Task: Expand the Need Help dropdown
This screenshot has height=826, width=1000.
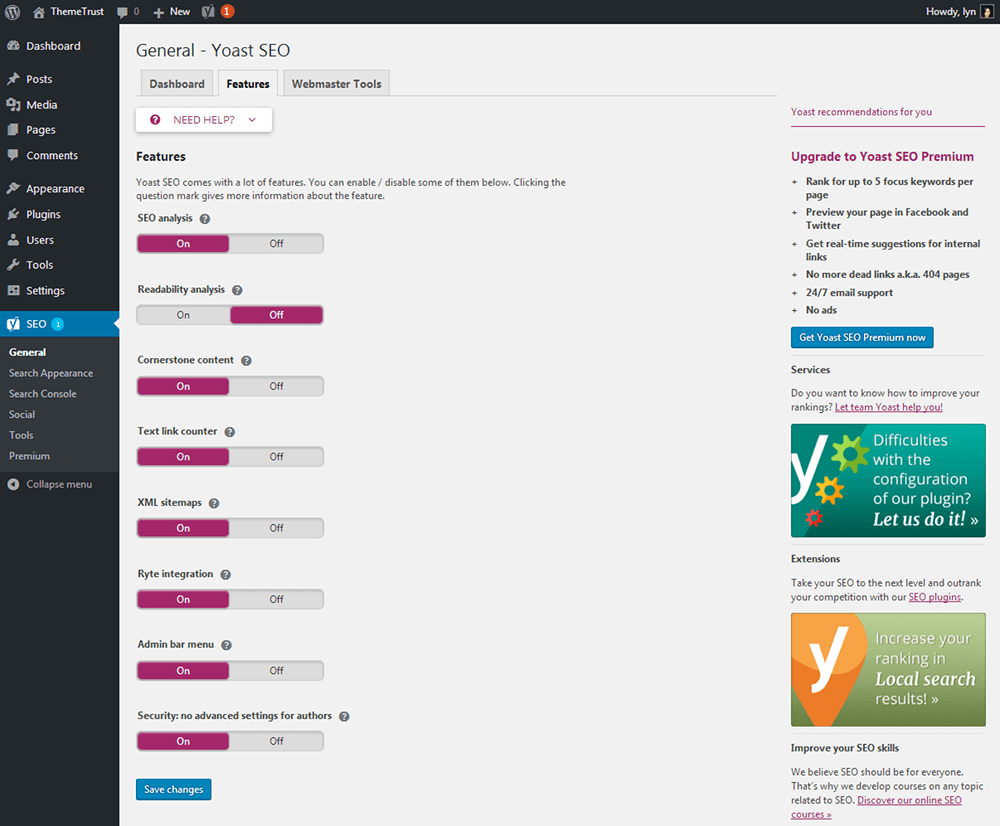Action: [x=204, y=120]
